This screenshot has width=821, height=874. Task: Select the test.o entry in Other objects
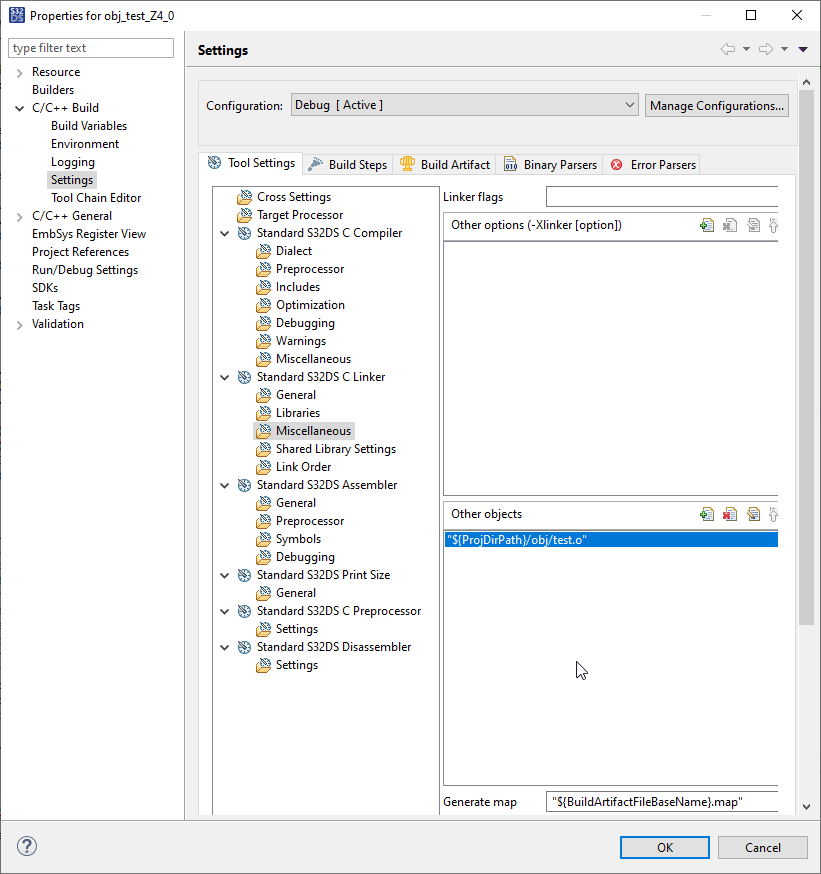(611, 540)
